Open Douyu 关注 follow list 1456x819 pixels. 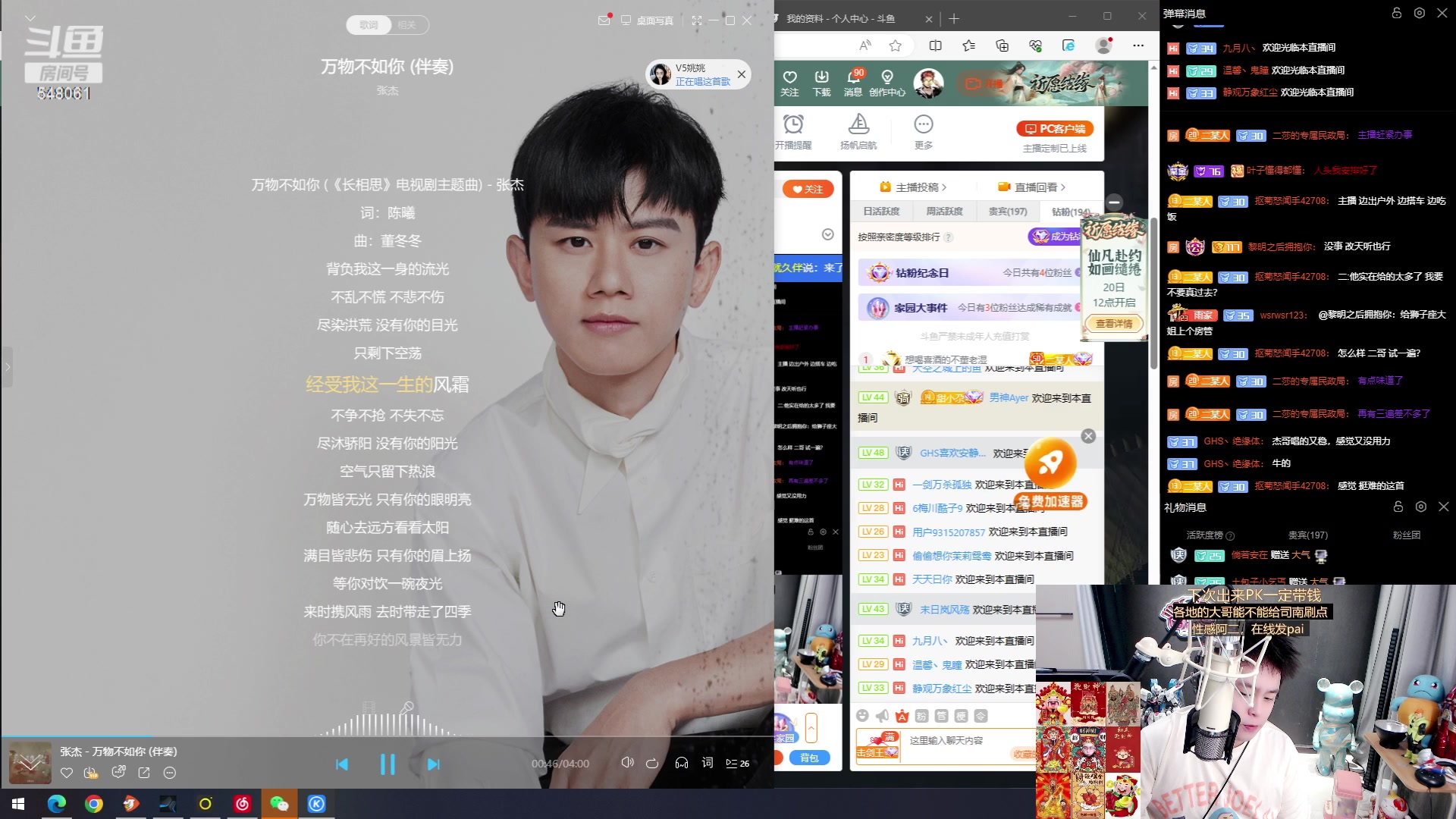[x=789, y=83]
